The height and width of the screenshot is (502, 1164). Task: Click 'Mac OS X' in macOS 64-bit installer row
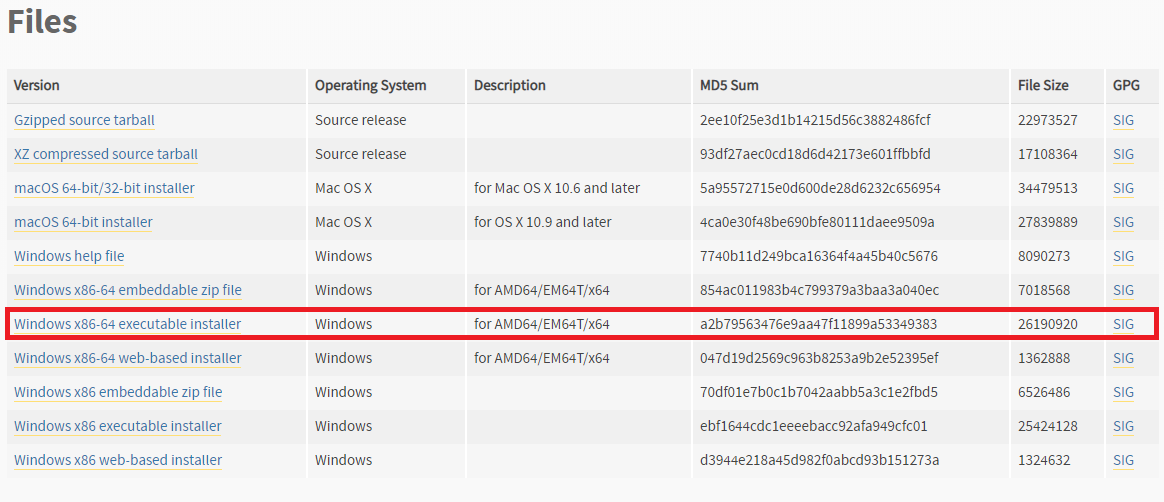pos(344,222)
